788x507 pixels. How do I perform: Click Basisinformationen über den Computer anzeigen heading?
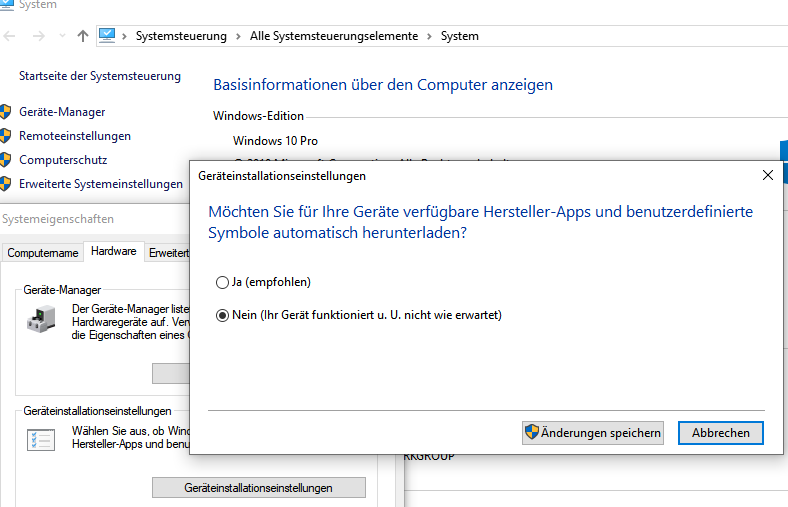click(x=383, y=85)
